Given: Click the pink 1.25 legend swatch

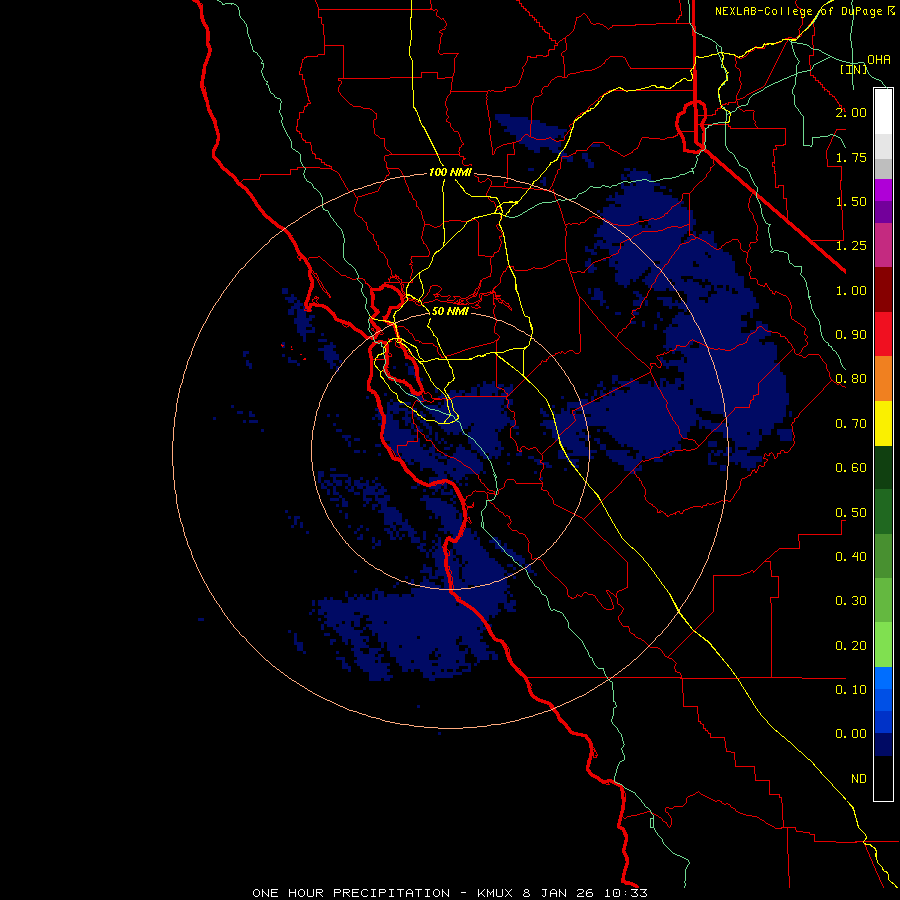Looking at the screenshot, I should coord(883,245).
